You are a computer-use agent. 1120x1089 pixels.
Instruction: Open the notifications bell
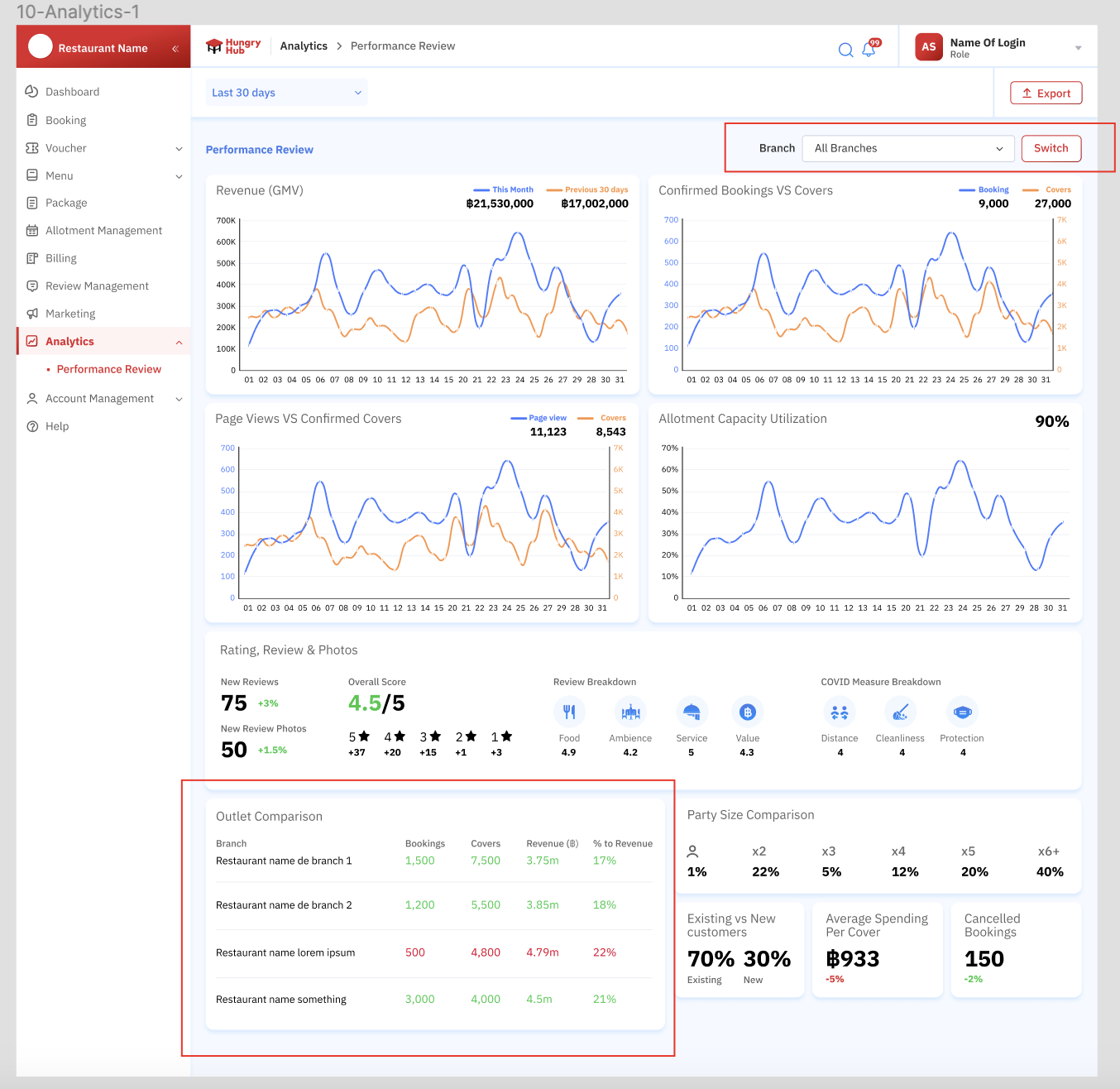[x=869, y=50]
